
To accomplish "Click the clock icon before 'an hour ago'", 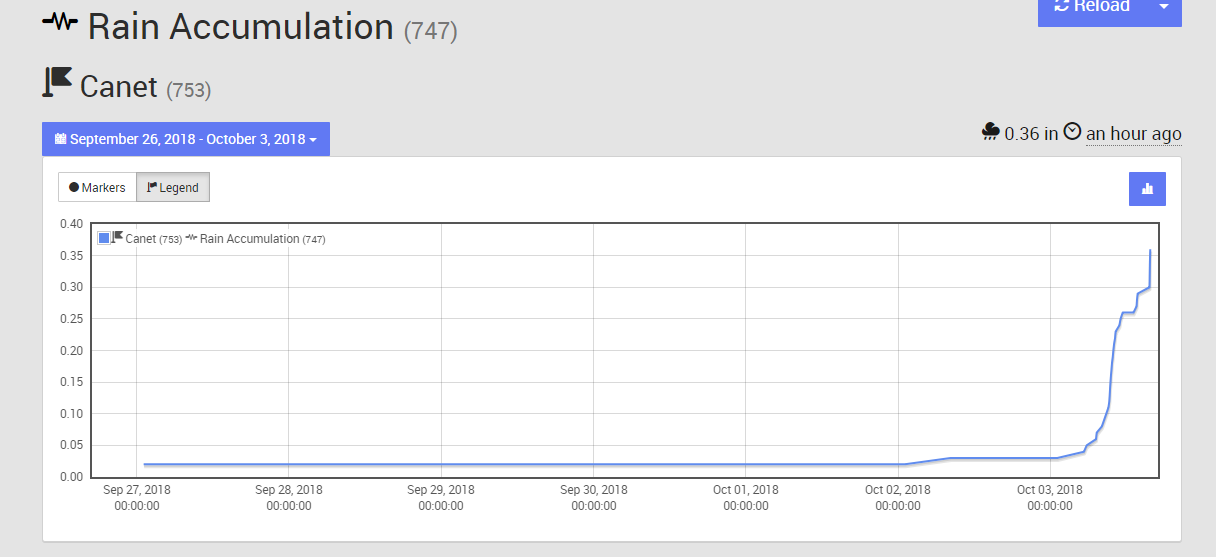I will tap(1072, 132).
